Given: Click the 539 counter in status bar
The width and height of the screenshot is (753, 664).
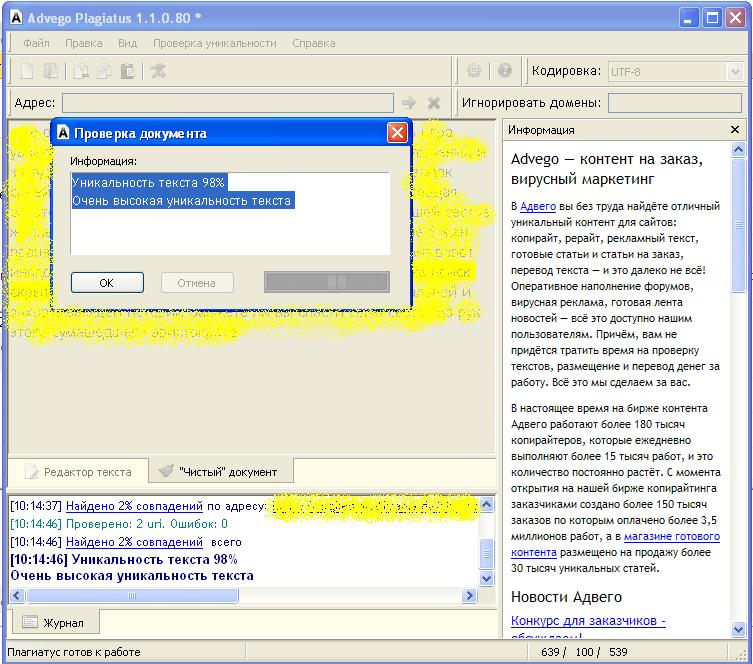Looking at the screenshot, I should click(618, 652).
